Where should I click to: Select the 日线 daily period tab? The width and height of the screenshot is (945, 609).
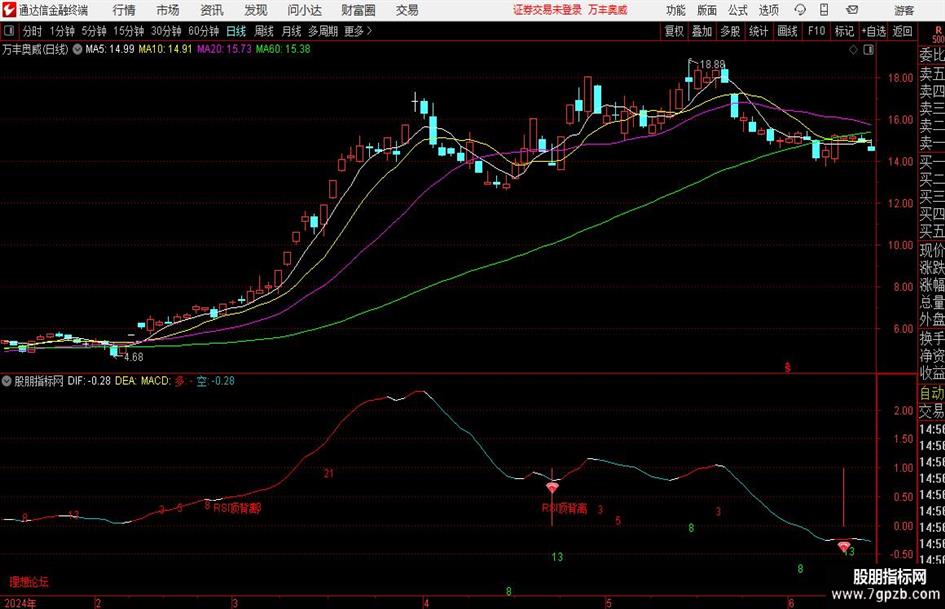pyautogui.click(x=236, y=31)
